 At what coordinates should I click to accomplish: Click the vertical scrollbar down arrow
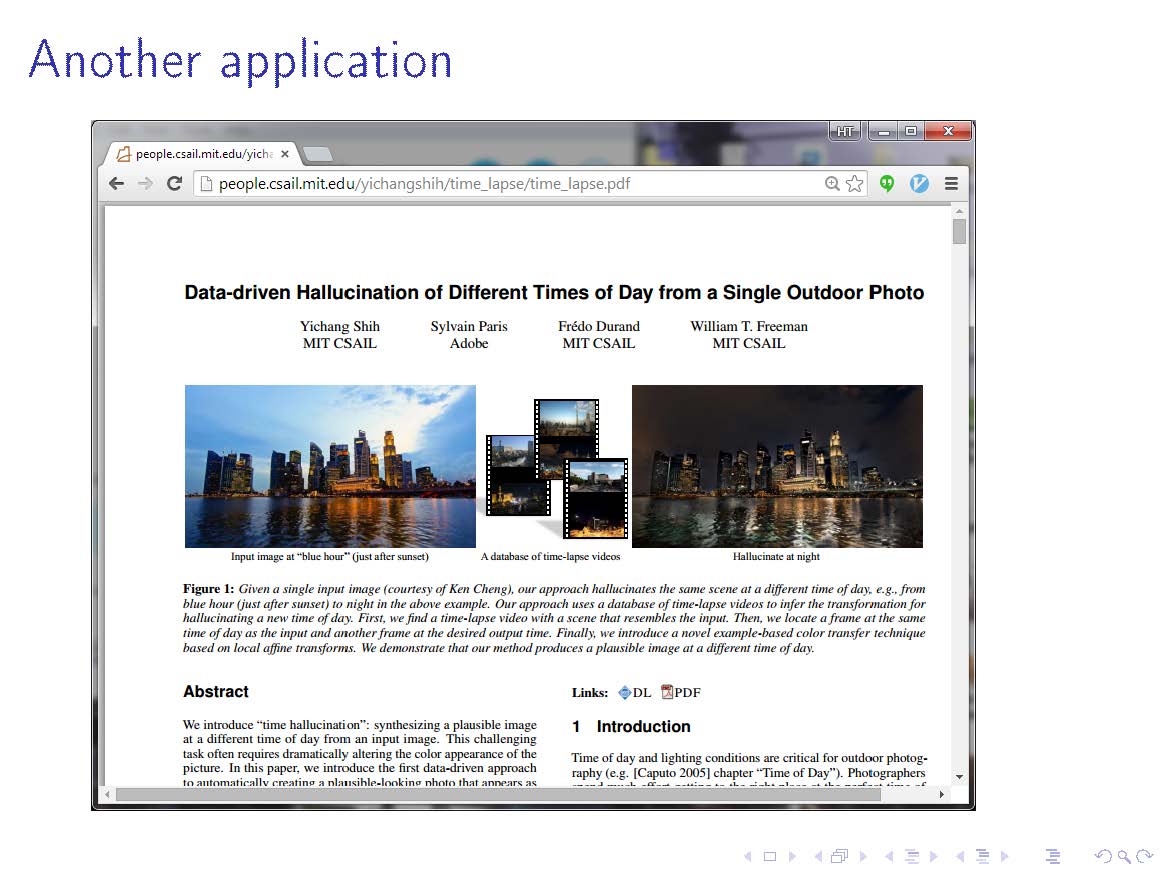pyautogui.click(x=959, y=776)
